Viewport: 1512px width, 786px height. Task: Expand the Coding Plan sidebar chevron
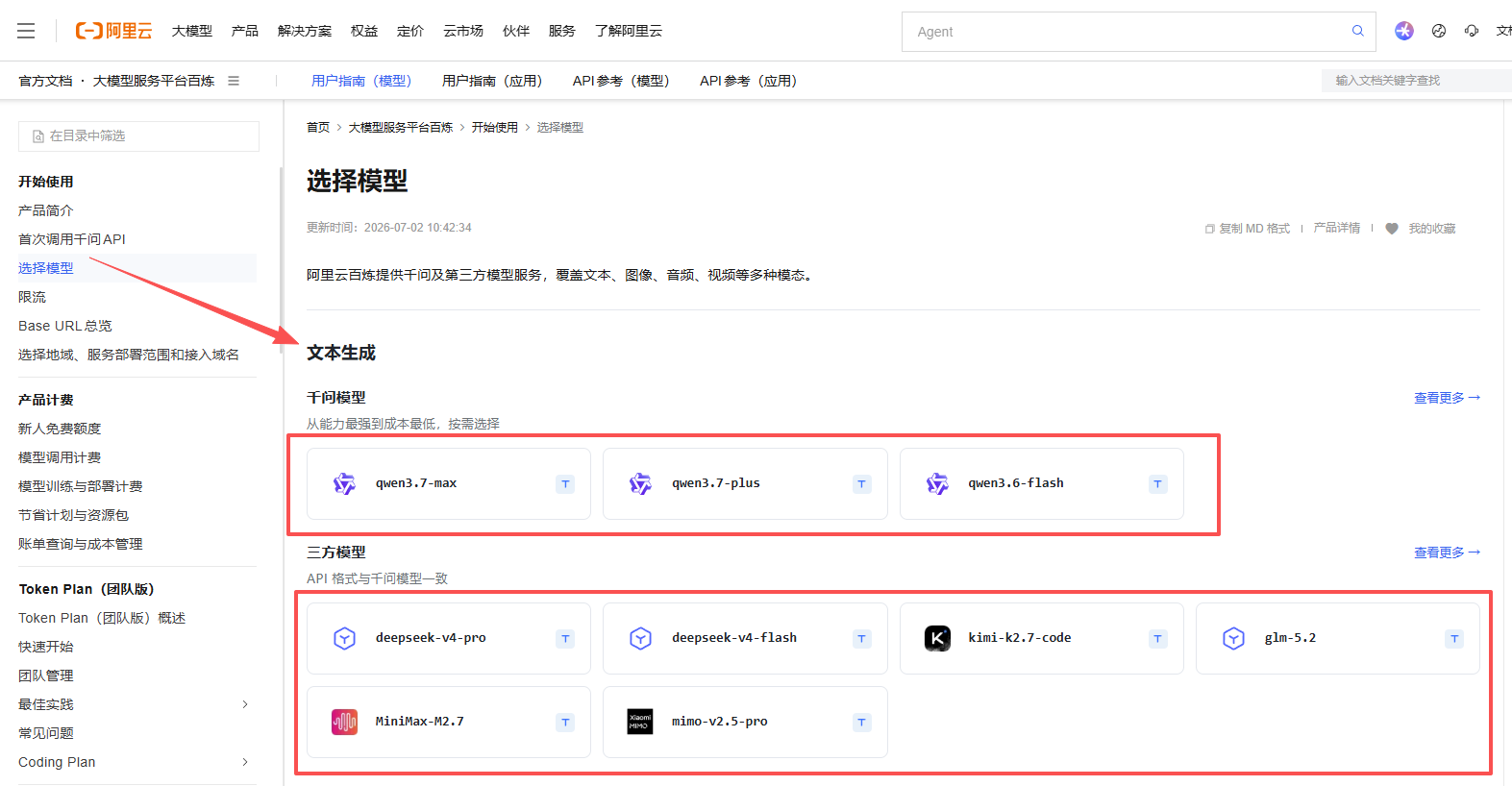point(245,762)
